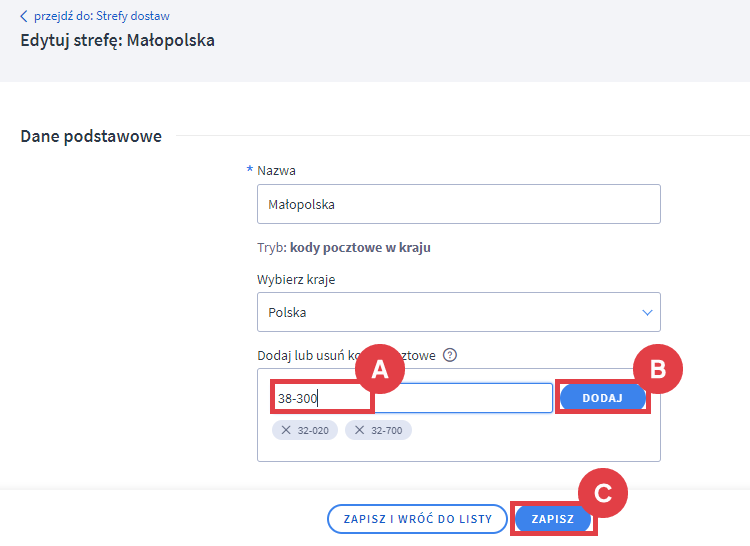
Task: Click the Dane podstawowe section header
Action: tap(91, 136)
